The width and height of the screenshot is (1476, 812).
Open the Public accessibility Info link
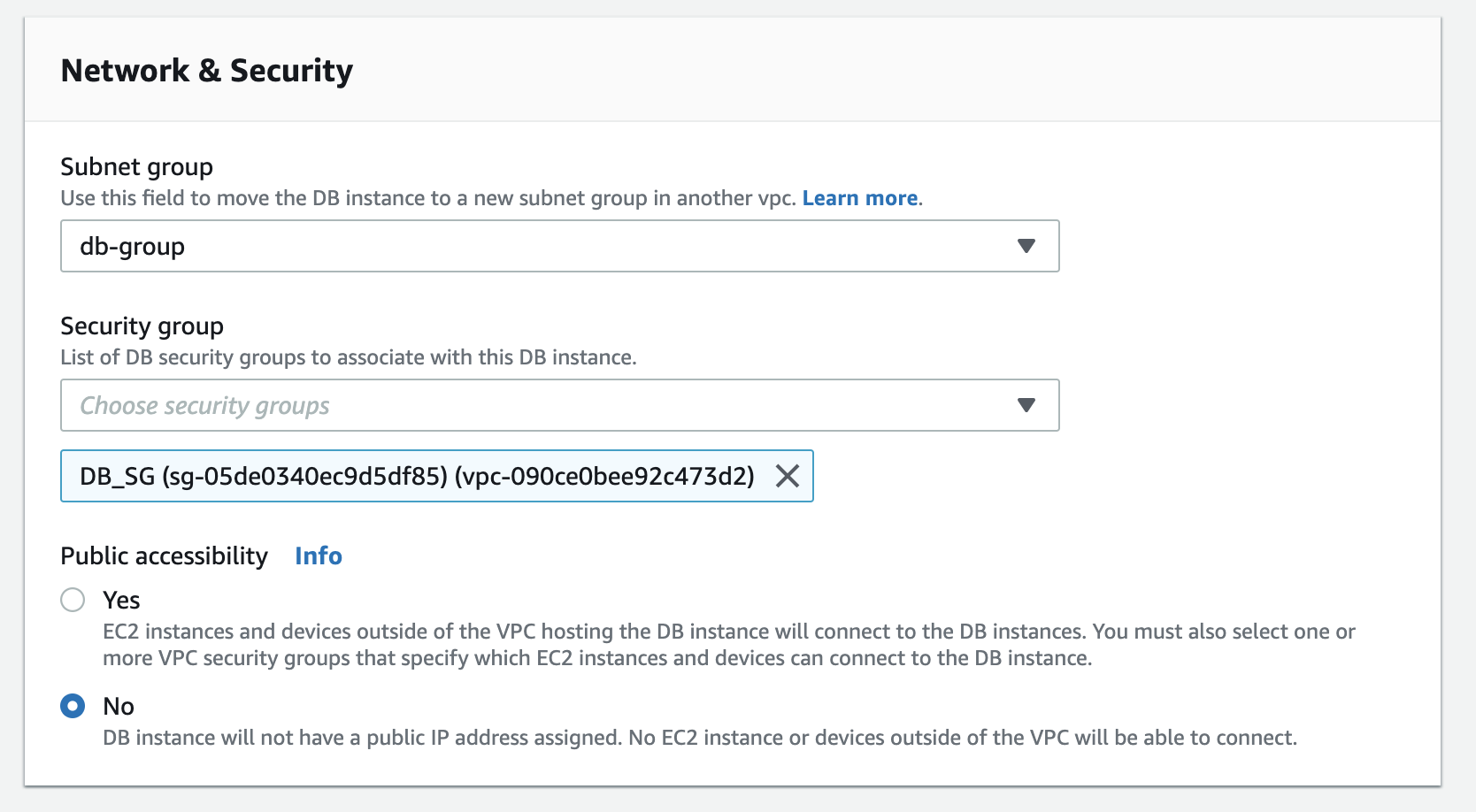tap(318, 555)
